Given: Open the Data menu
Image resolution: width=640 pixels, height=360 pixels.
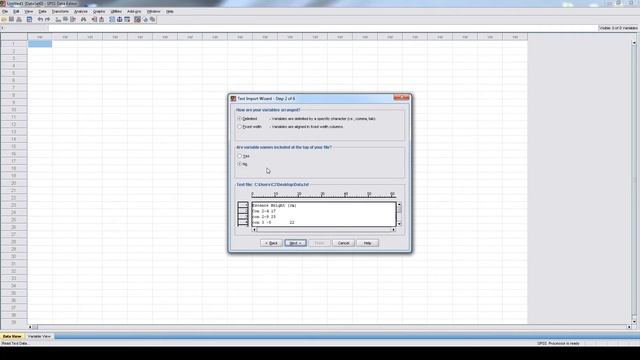Looking at the screenshot, I should pos(42,11).
